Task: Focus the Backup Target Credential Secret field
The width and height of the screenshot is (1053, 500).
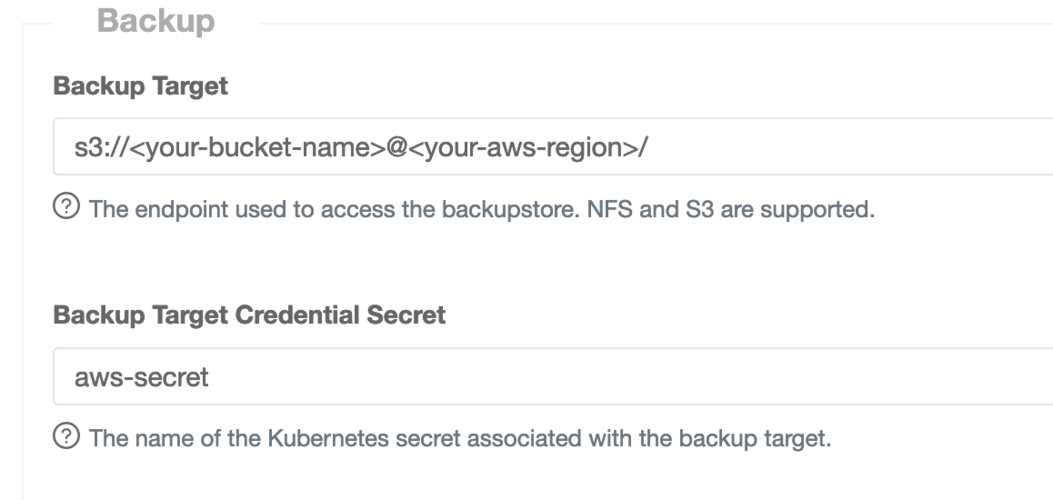Action: pyautogui.click(x=553, y=376)
